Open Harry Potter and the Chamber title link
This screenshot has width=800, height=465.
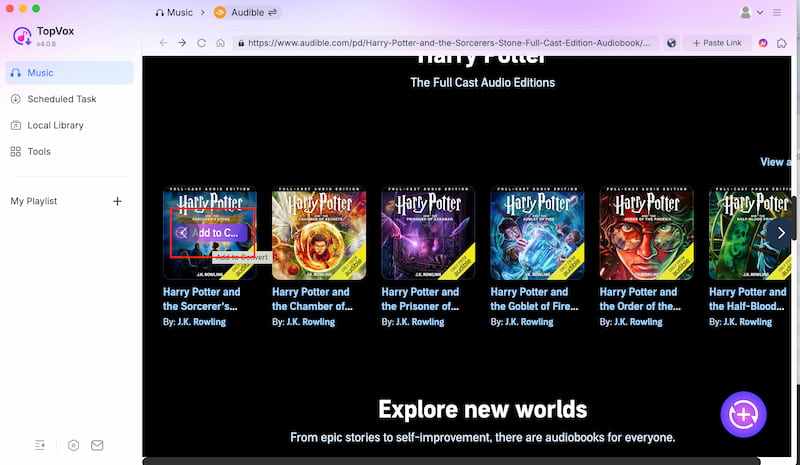point(312,299)
